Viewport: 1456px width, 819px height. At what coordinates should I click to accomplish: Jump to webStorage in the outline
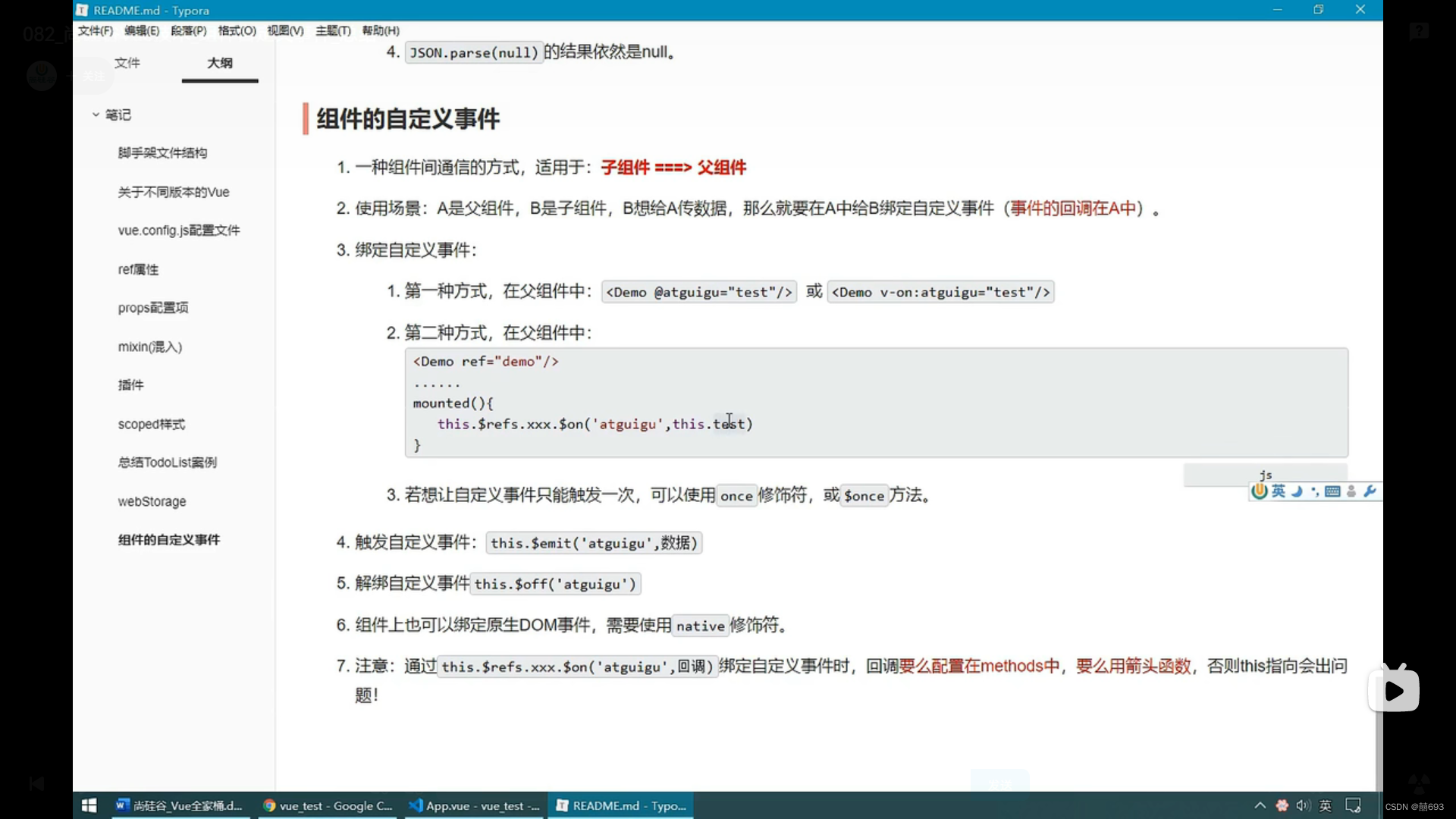(152, 501)
